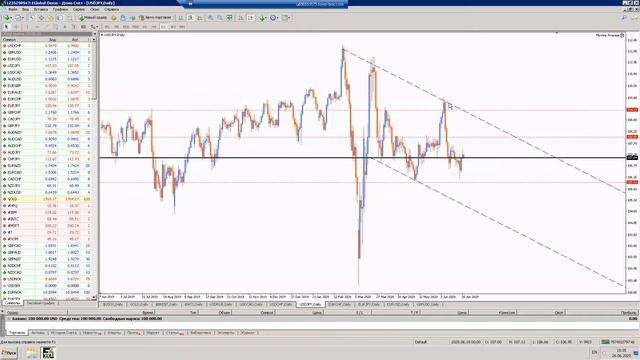The height and width of the screenshot is (360, 640).
Task: Open the indicators list dropdown
Action: pos(262,18)
